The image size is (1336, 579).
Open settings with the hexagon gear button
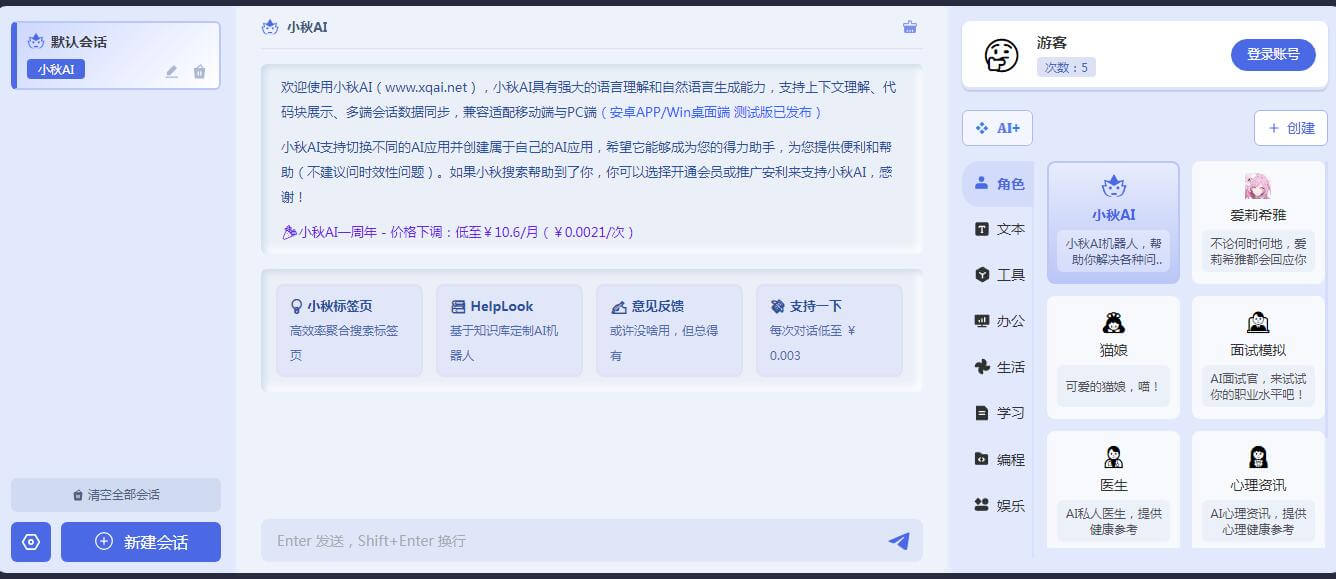31,542
